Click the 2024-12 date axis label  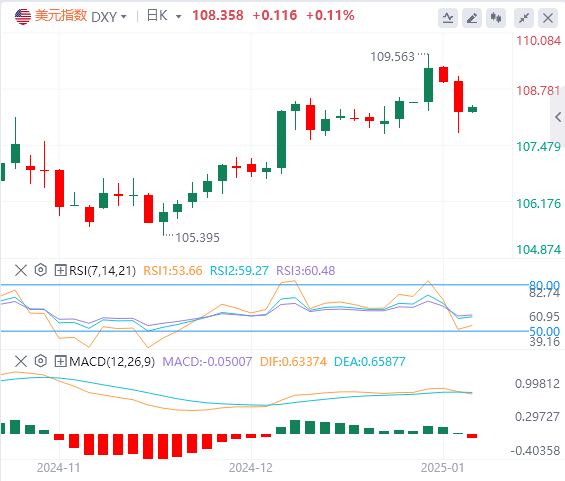(x=251, y=468)
